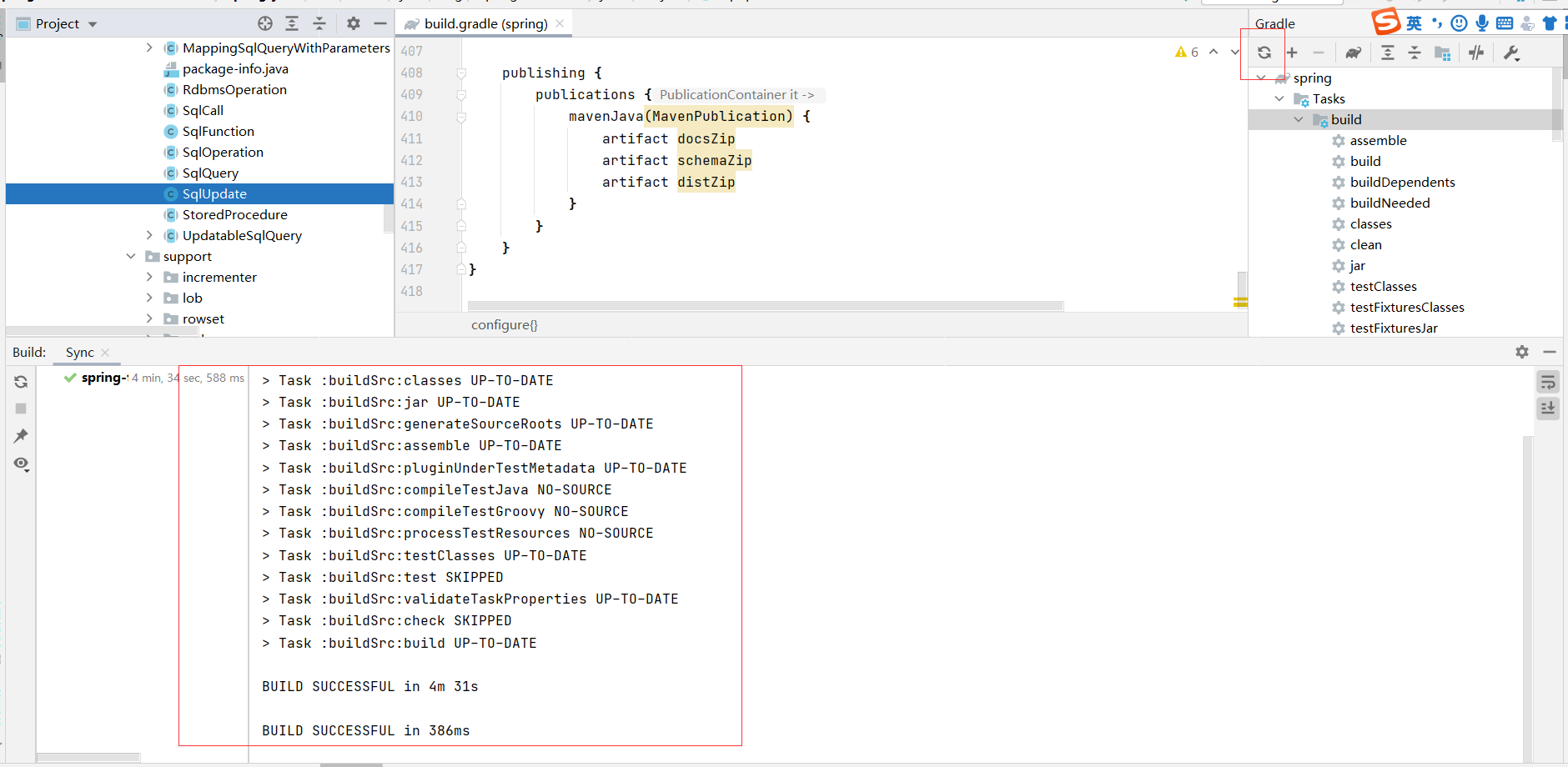The image size is (1568, 767).
Task: Close the Sync tab
Action: pos(105,353)
